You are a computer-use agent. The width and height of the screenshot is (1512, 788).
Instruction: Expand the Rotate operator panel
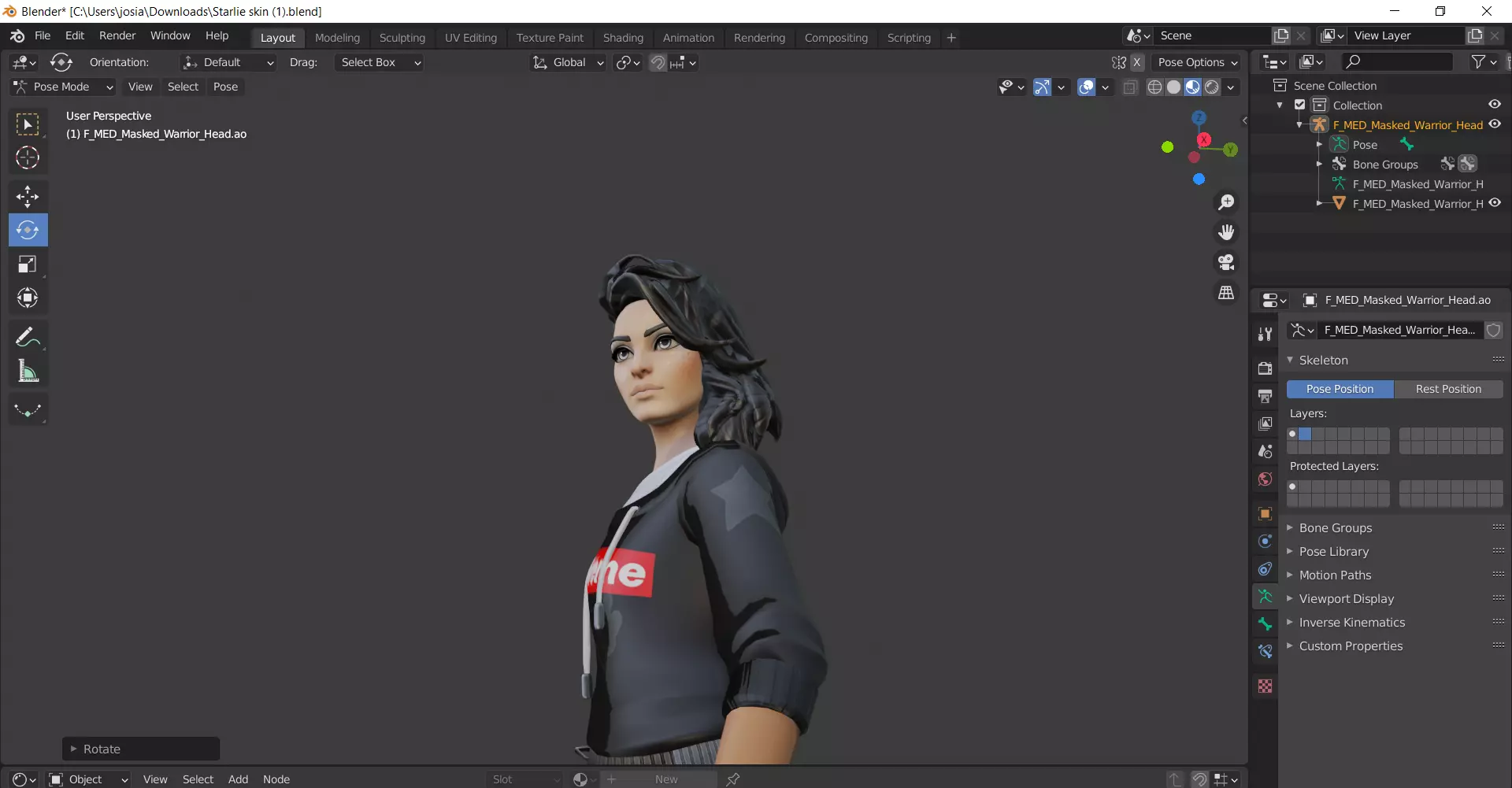click(x=141, y=749)
